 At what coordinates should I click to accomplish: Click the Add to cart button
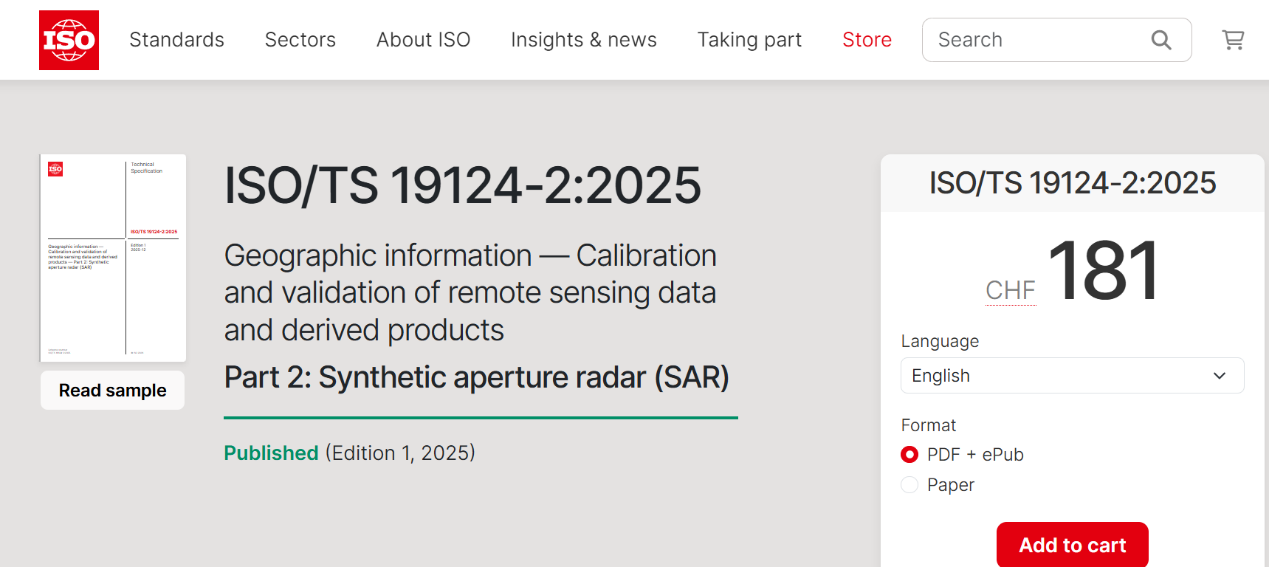(x=1072, y=545)
